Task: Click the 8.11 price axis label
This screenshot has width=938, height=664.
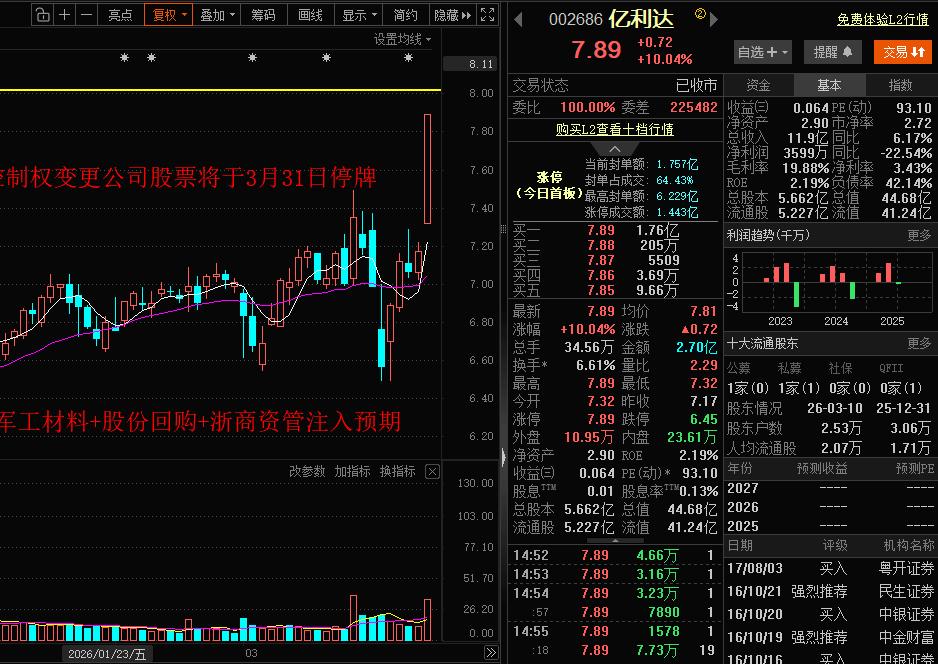Action: pyautogui.click(x=471, y=64)
